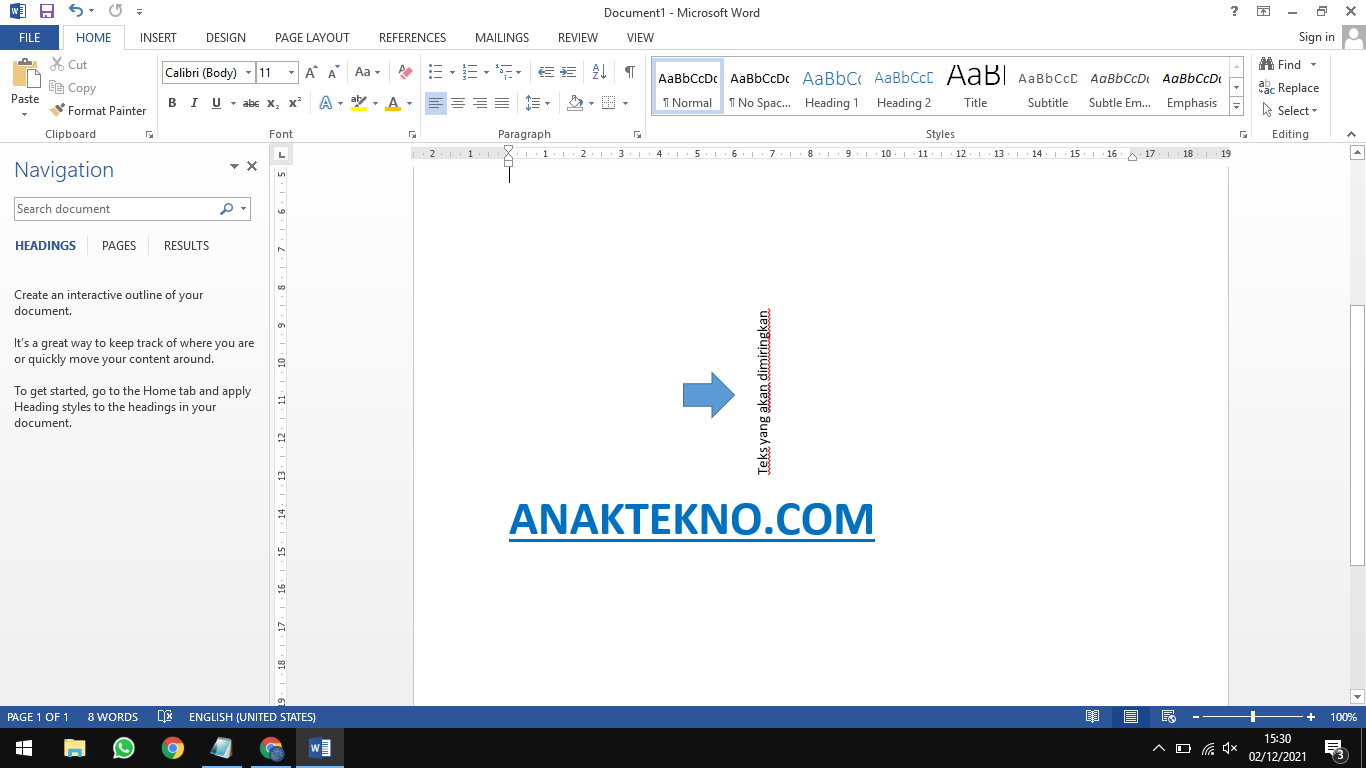
Task: Apply text highlight color swatch
Action: pyautogui.click(x=359, y=103)
